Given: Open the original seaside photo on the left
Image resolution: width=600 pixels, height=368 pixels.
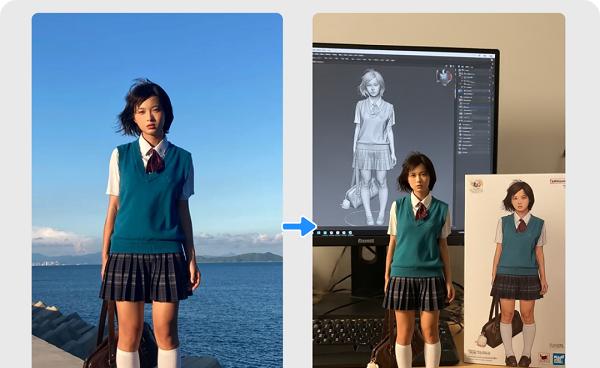Looking at the screenshot, I should pyautogui.click(x=157, y=191).
